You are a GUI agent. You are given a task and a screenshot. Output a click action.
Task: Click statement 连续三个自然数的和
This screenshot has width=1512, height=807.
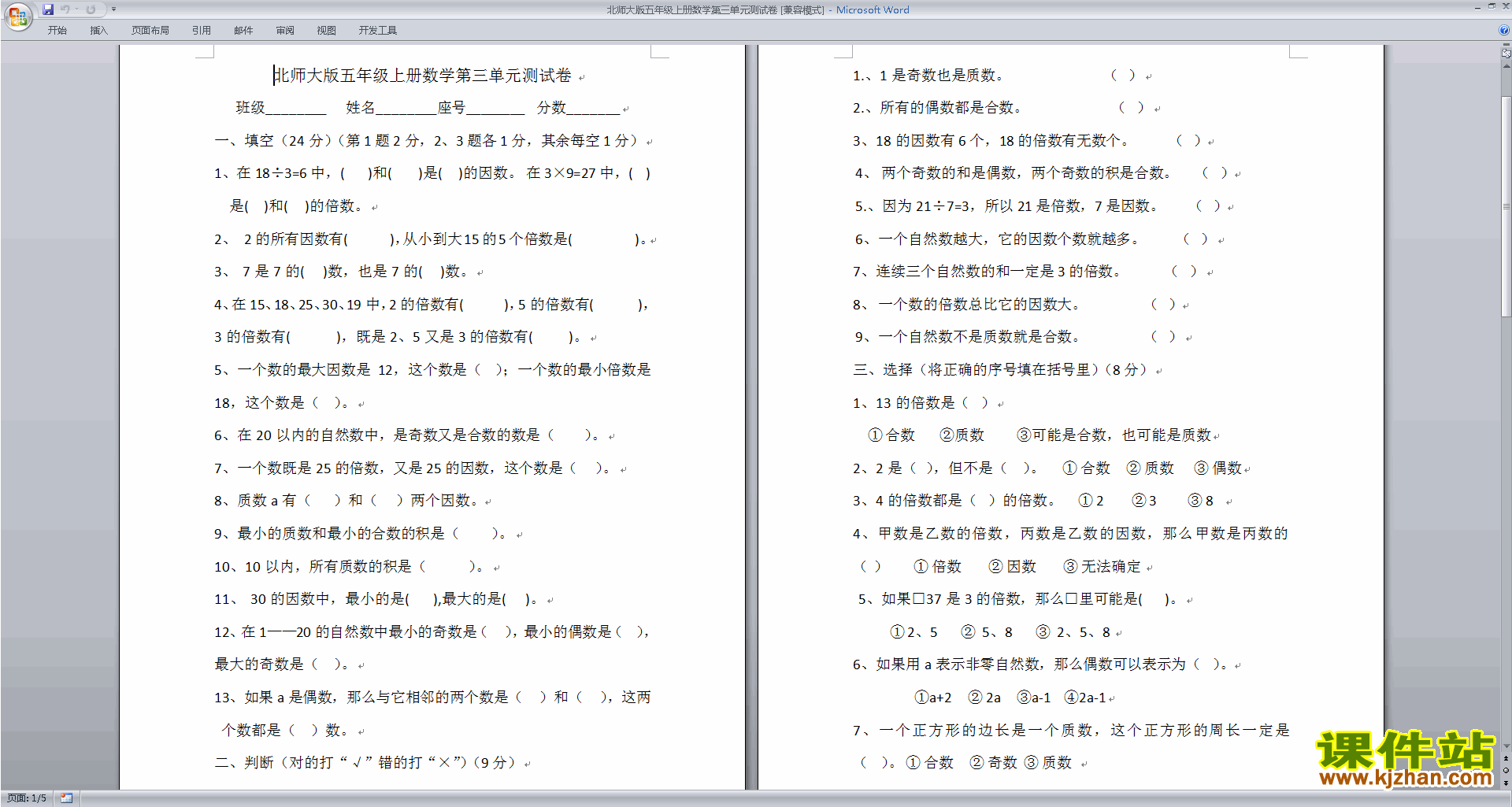pos(987,272)
